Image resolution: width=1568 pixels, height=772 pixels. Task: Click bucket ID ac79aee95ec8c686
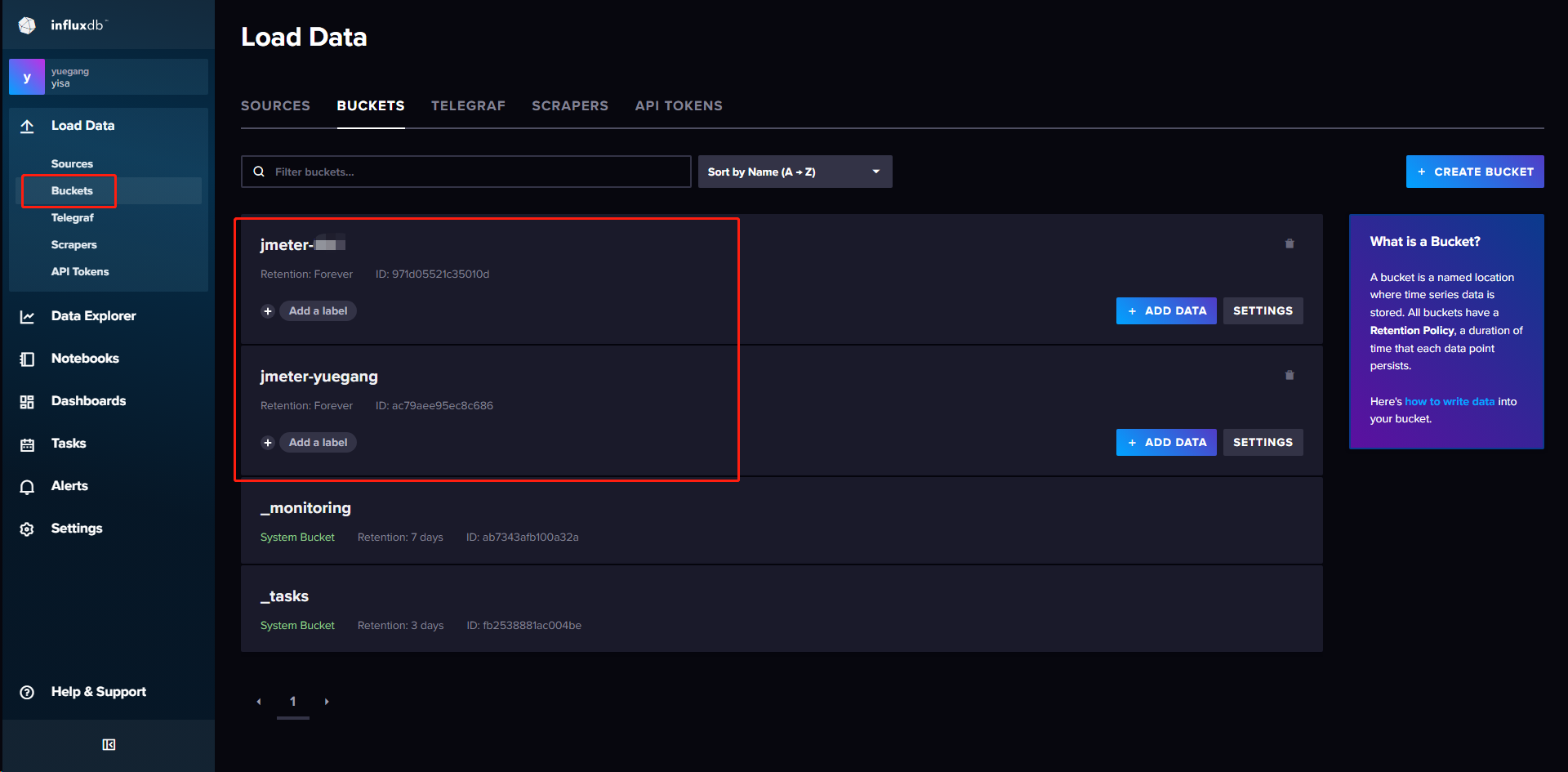tap(434, 406)
